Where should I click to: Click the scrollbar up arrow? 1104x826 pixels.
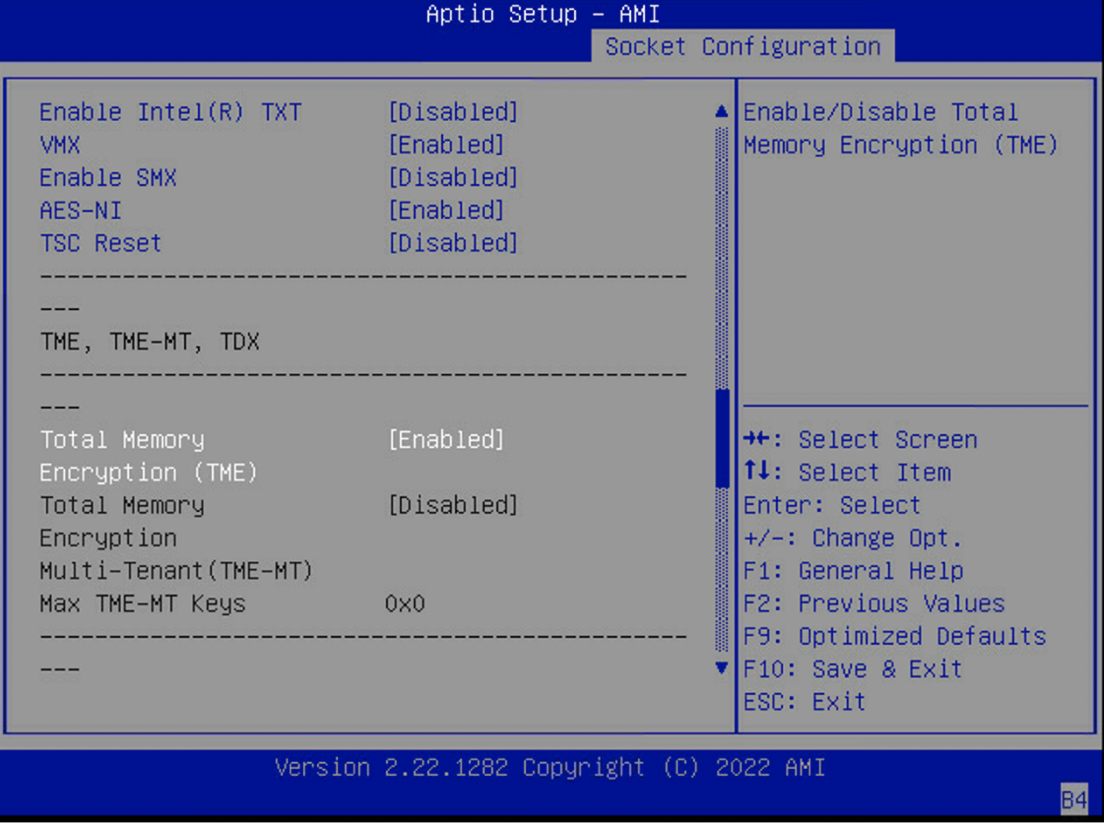(x=722, y=112)
